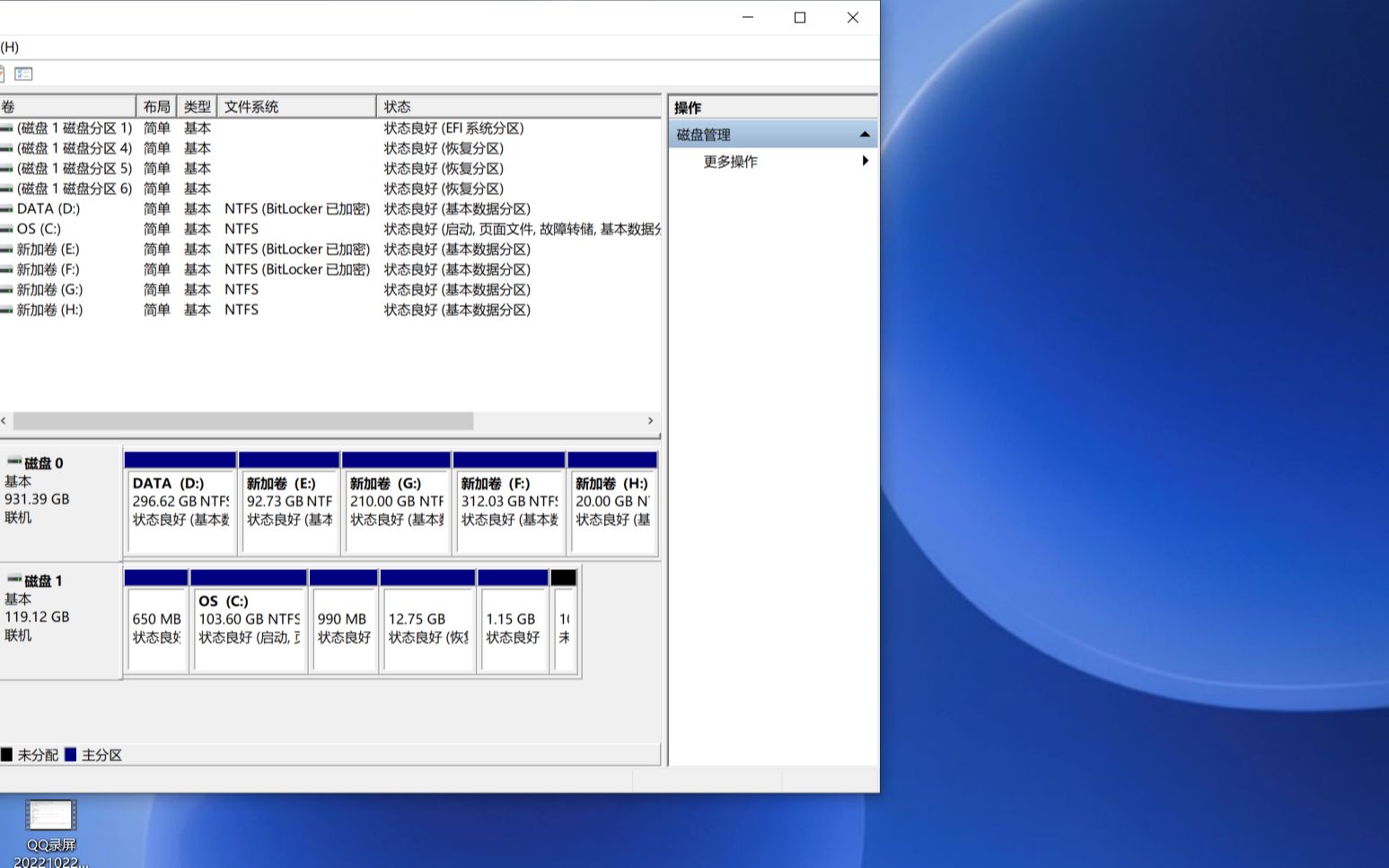Select the 12.75 GB recovery partition block
Viewport: 1389px width, 868px height.
pos(427,621)
